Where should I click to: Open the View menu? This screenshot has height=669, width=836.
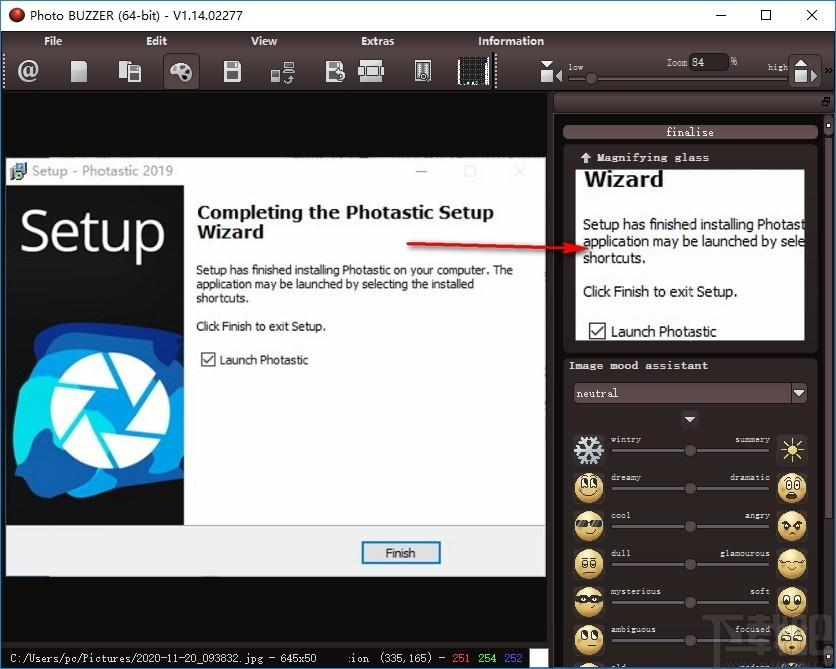coord(264,41)
